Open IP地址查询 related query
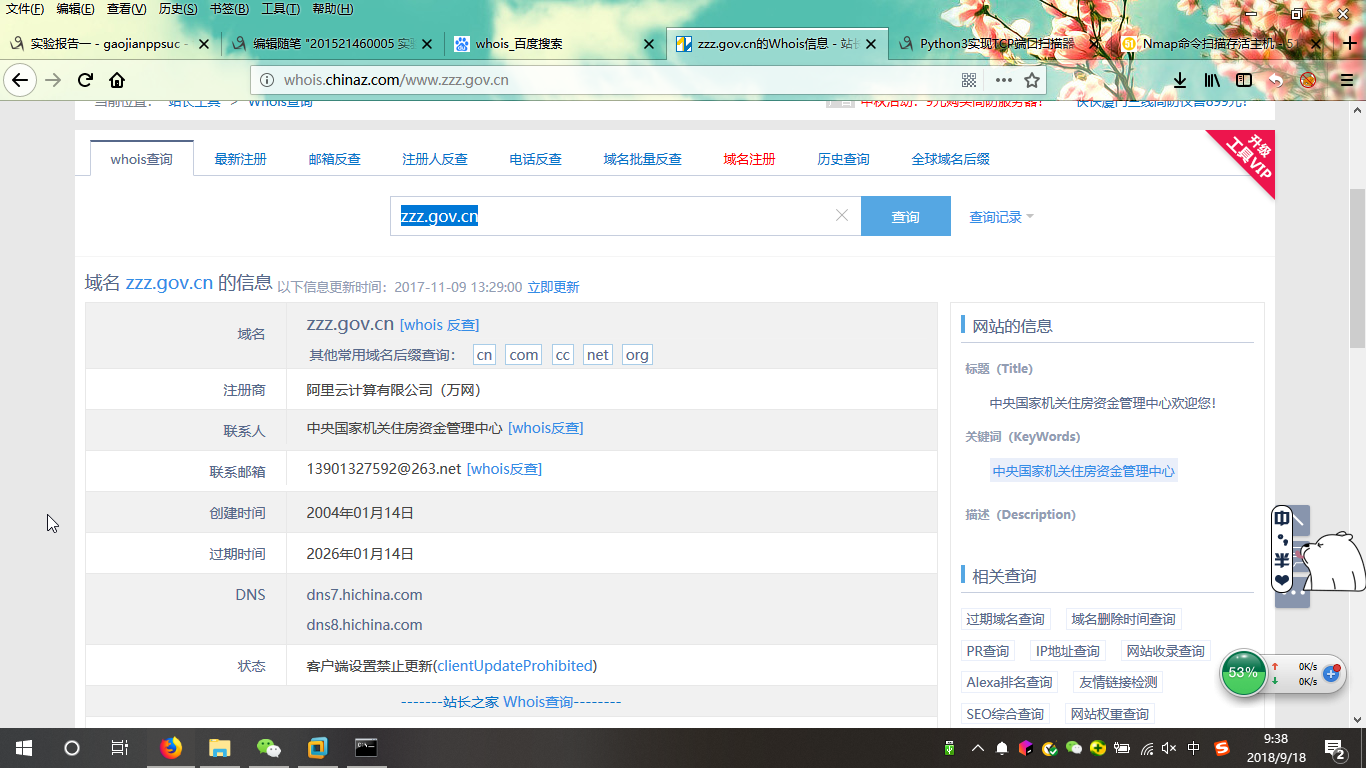This screenshot has width=1366, height=768. click(1067, 651)
